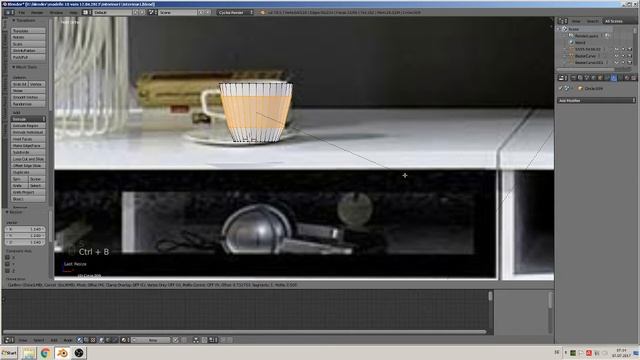Viewport: 640px width, 360px height.
Task: Select the Shader nodes tree type icon
Action: [x=80, y=340]
